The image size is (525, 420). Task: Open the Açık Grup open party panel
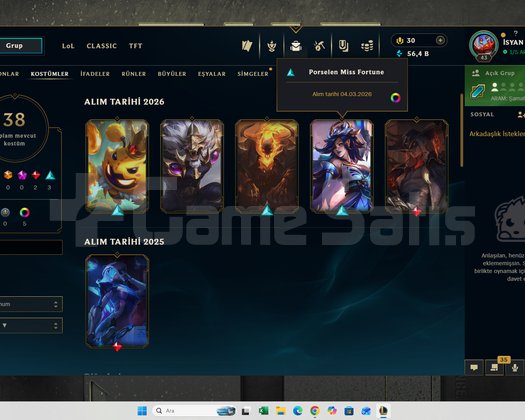coord(495,86)
